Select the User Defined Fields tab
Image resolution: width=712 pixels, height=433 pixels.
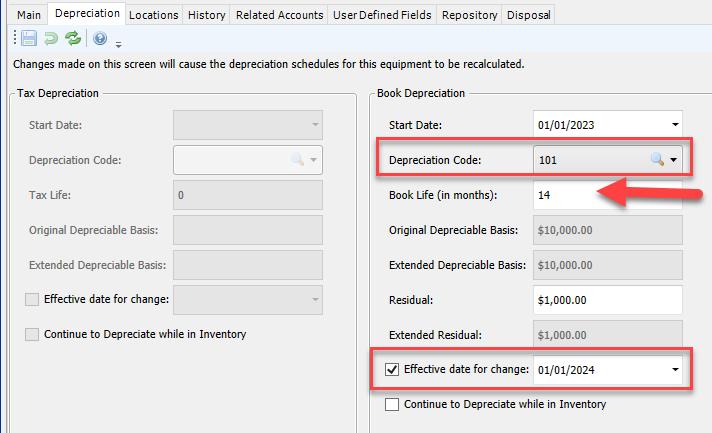tap(382, 15)
